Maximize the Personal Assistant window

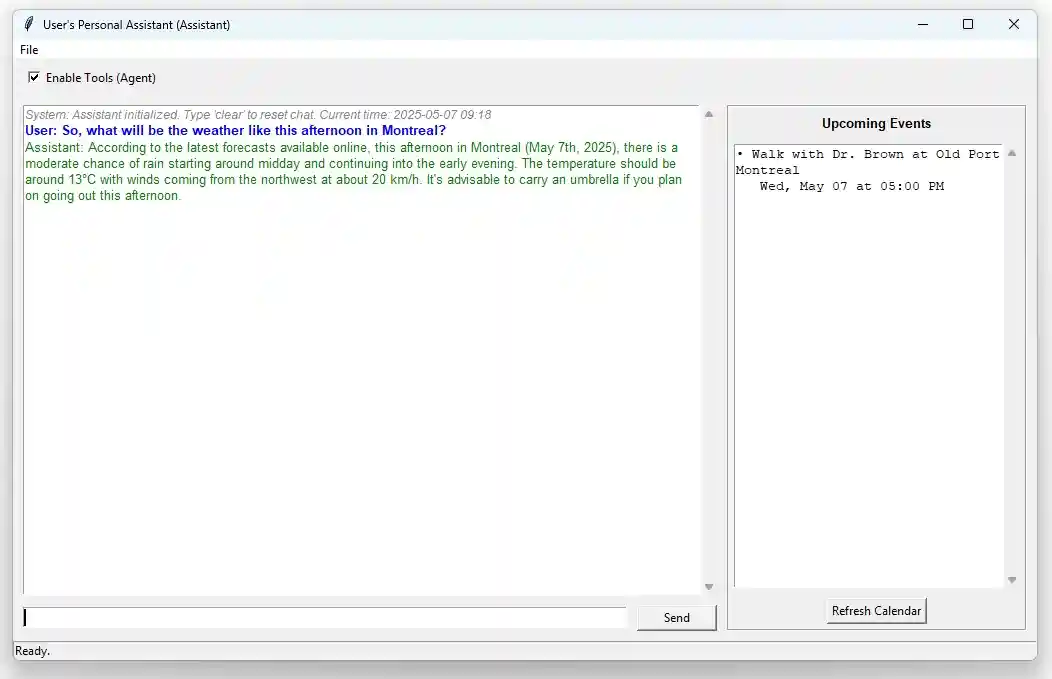968,23
